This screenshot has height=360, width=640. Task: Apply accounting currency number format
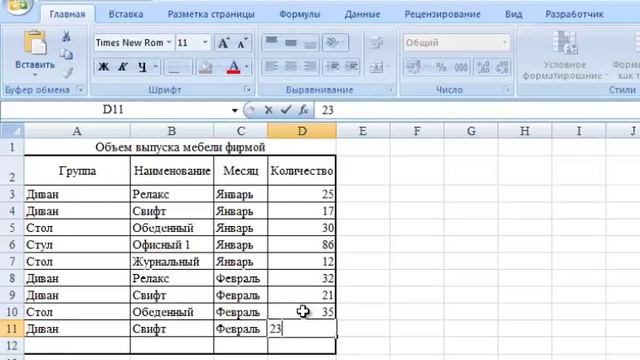[413, 67]
